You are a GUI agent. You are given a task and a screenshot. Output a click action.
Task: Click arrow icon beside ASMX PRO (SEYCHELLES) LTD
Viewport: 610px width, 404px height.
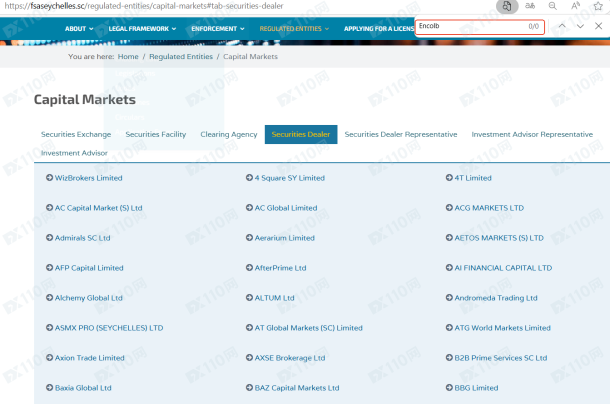[x=49, y=327]
